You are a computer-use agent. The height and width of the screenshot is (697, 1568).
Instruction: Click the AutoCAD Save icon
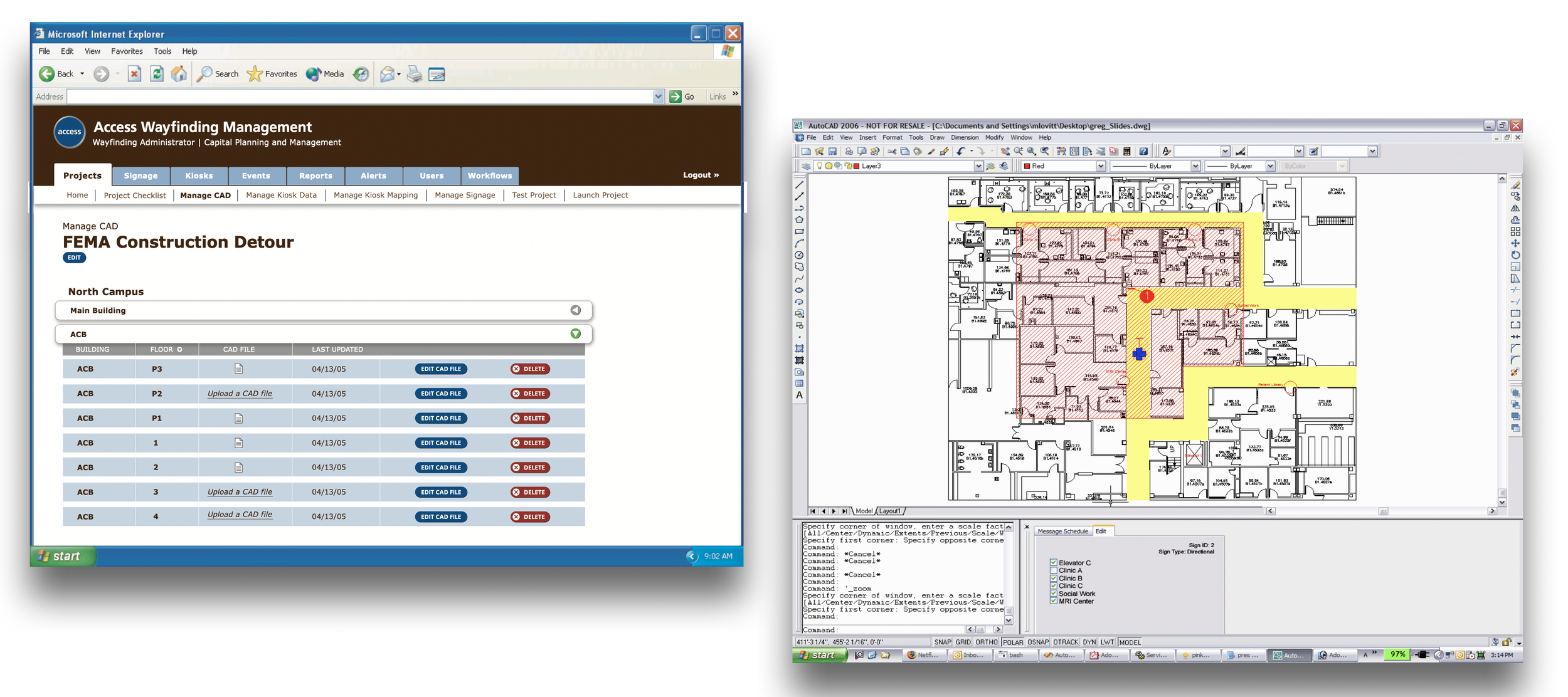click(x=832, y=151)
